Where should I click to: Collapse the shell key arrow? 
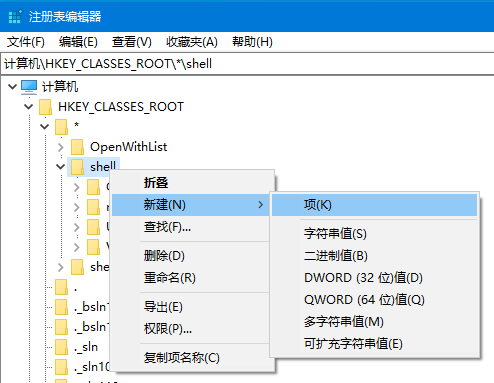pyautogui.click(x=61, y=167)
